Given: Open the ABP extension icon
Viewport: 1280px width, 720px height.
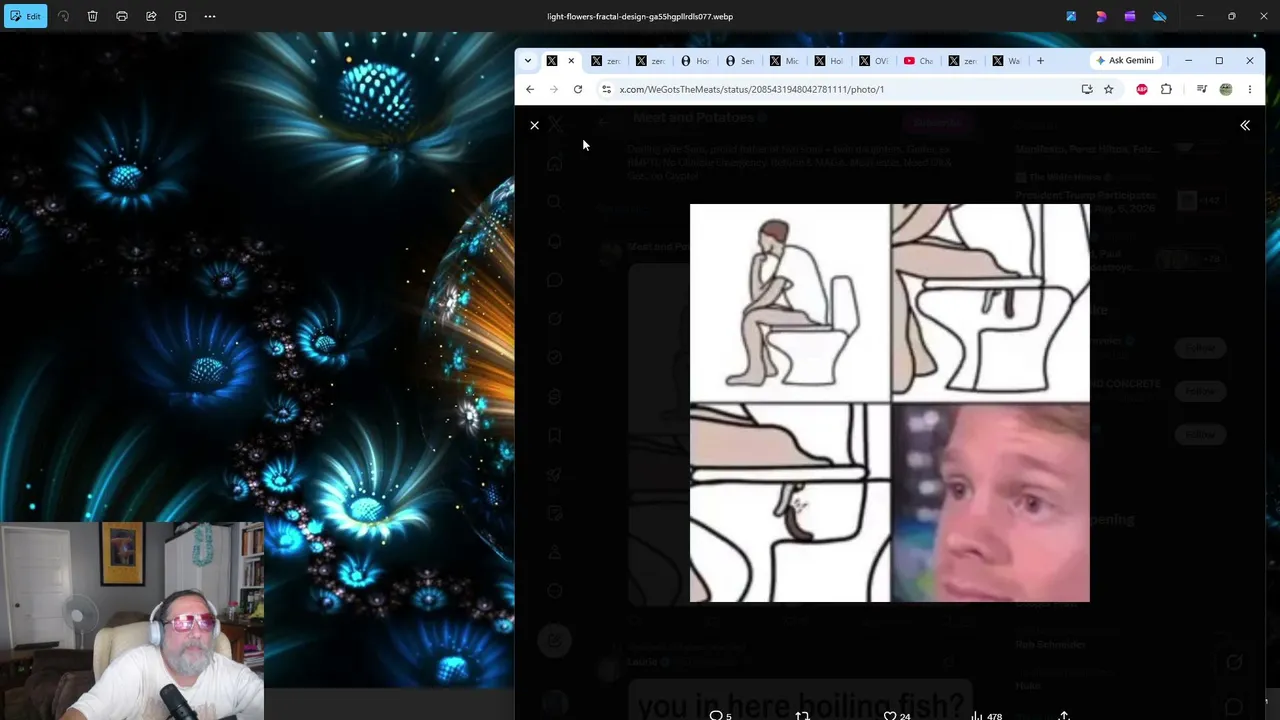Looking at the screenshot, I should point(1142,89).
